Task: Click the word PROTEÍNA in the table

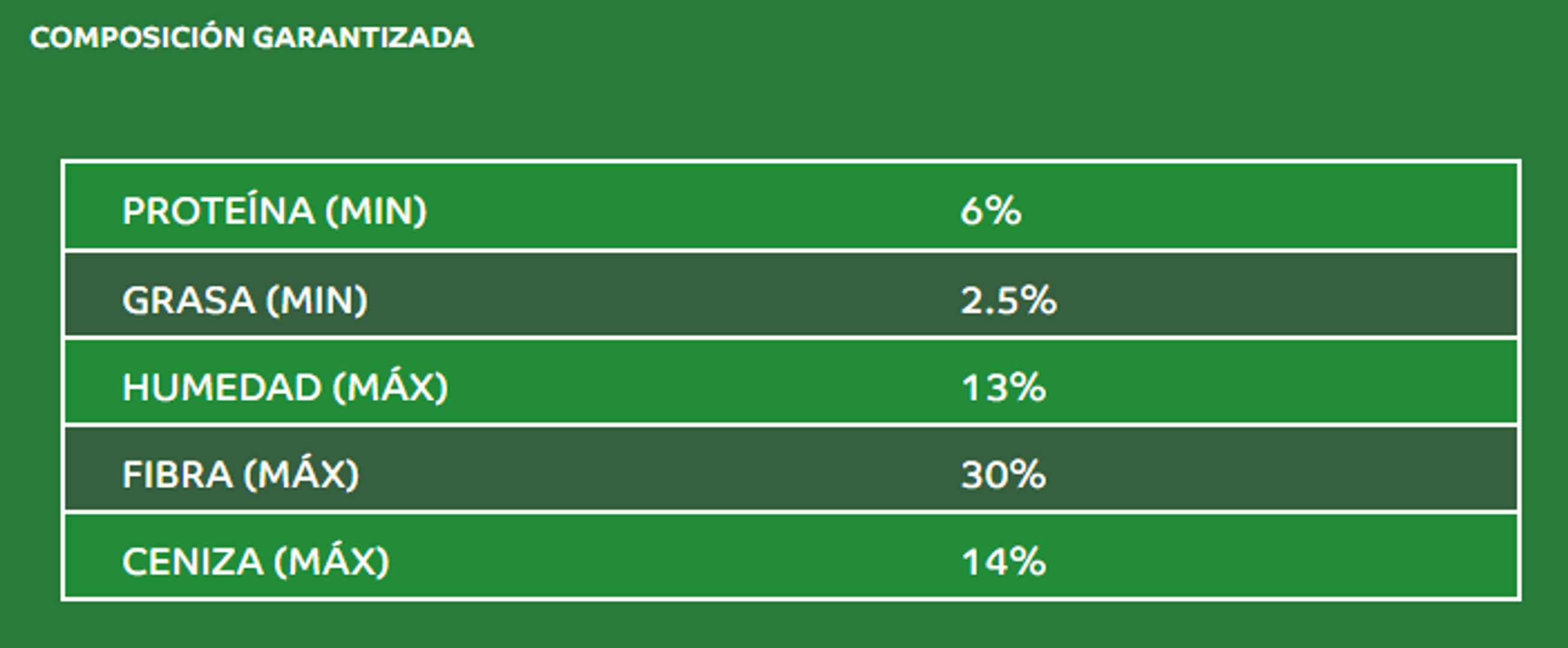Action: [x=218, y=211]
